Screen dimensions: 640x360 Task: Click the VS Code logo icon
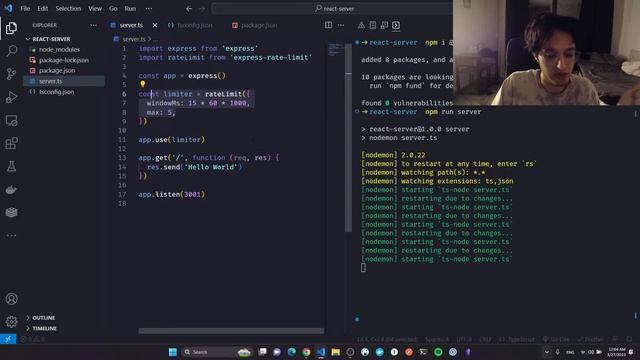coord(8,8)
